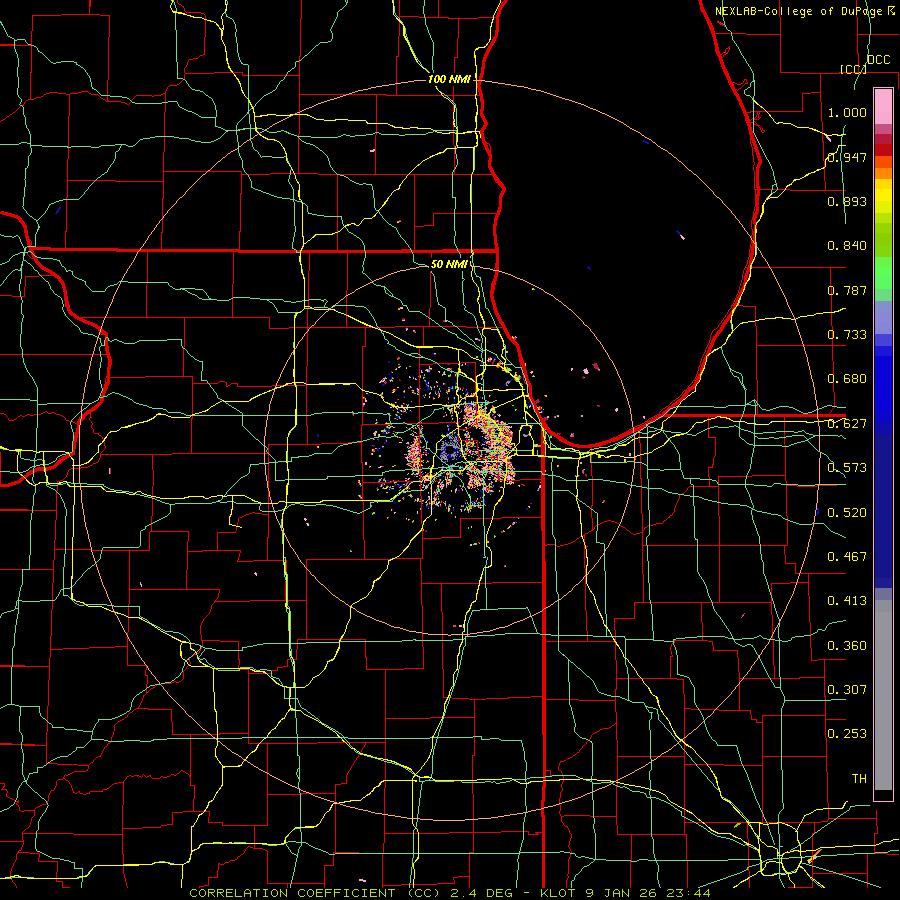Screen dimensions: 900x900
Task: Select the 0.787 scale value
Action: [x=847, y=290]
